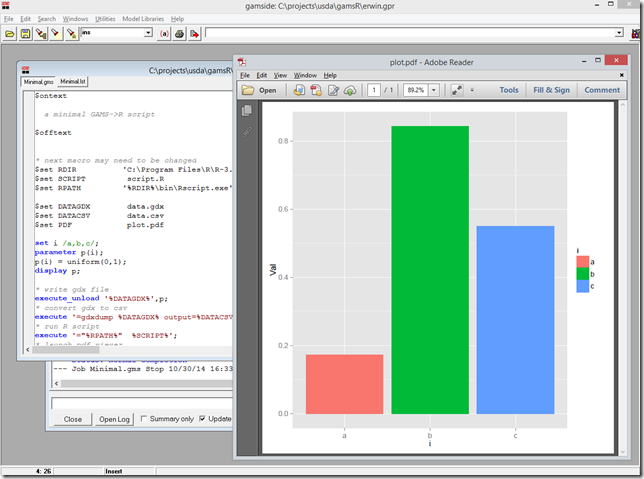Click the cloud upload icon in Adobe Reader
Viewport: 644px width, 479px height.
[x=350, y=90]
